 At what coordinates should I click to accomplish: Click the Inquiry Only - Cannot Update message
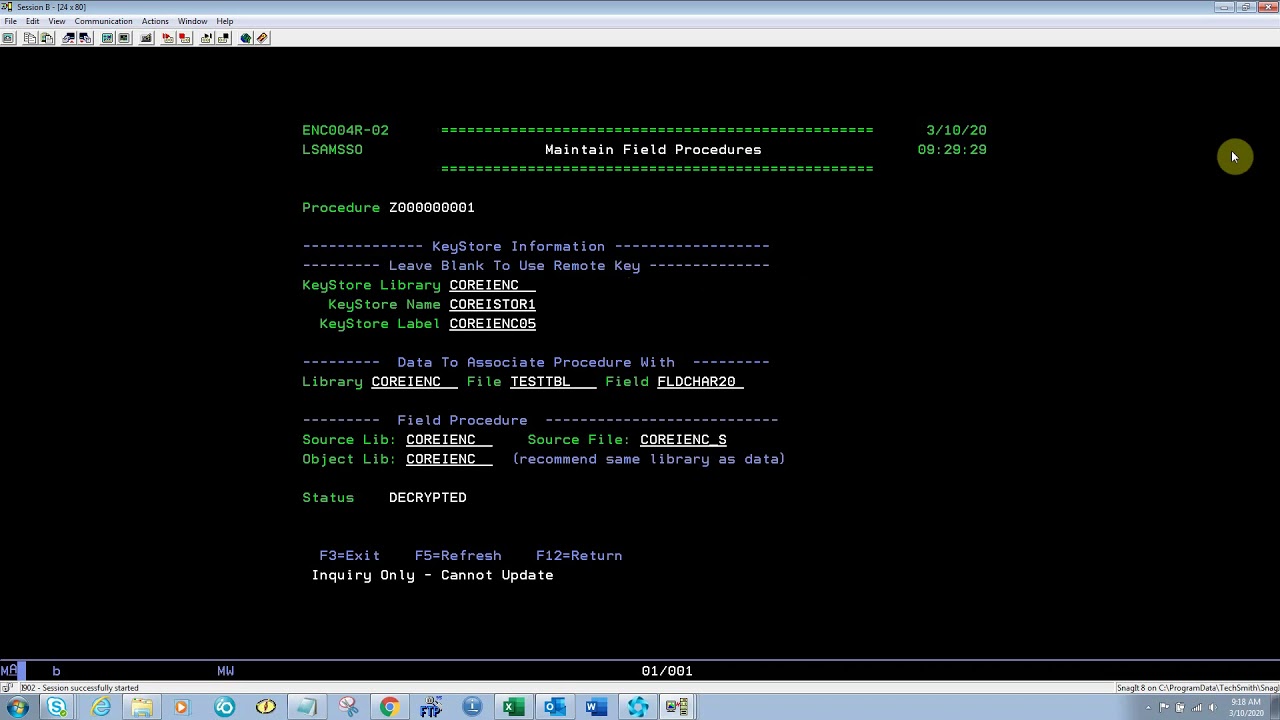click(432, 575)
